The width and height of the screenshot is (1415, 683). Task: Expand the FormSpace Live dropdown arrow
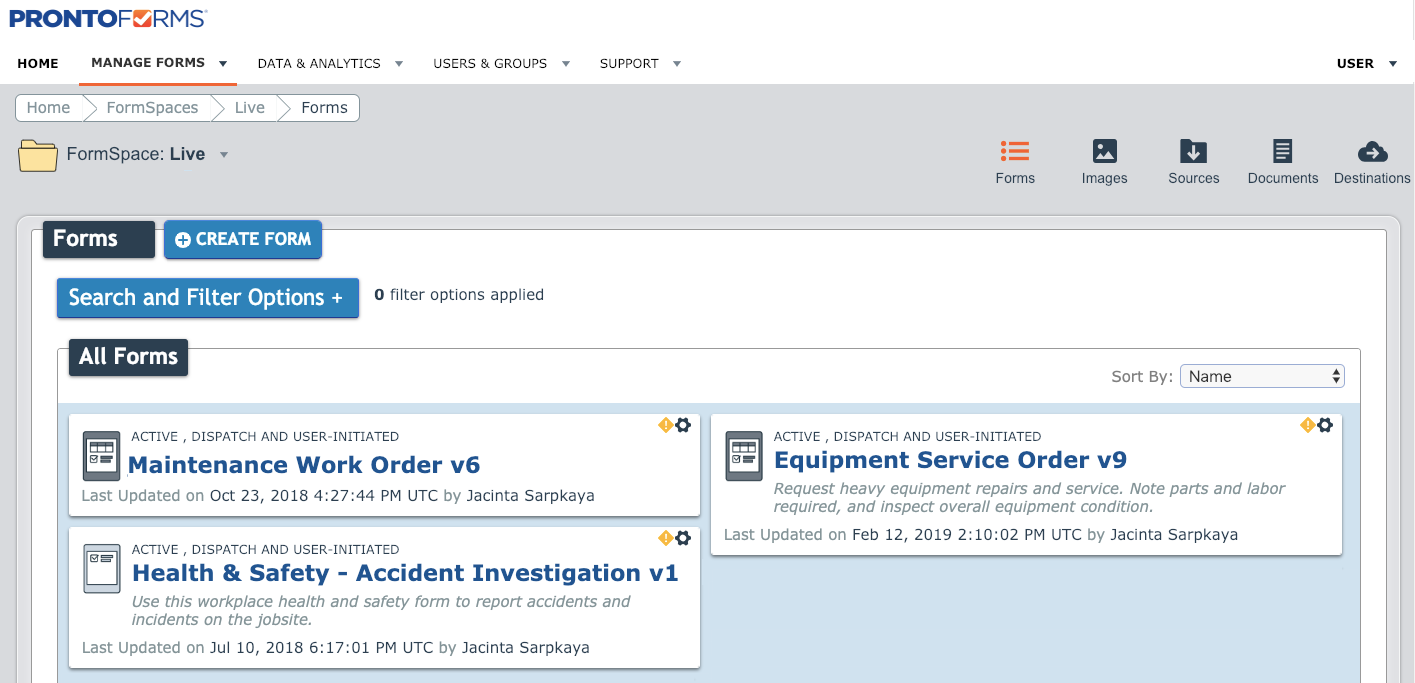coord(222,155)
